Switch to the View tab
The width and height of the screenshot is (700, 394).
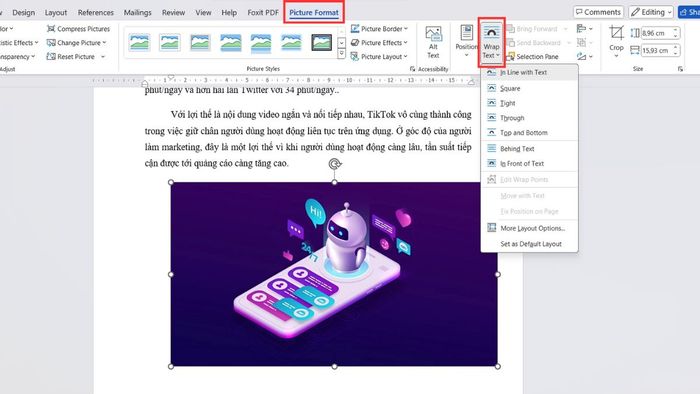tap(203, 12)
